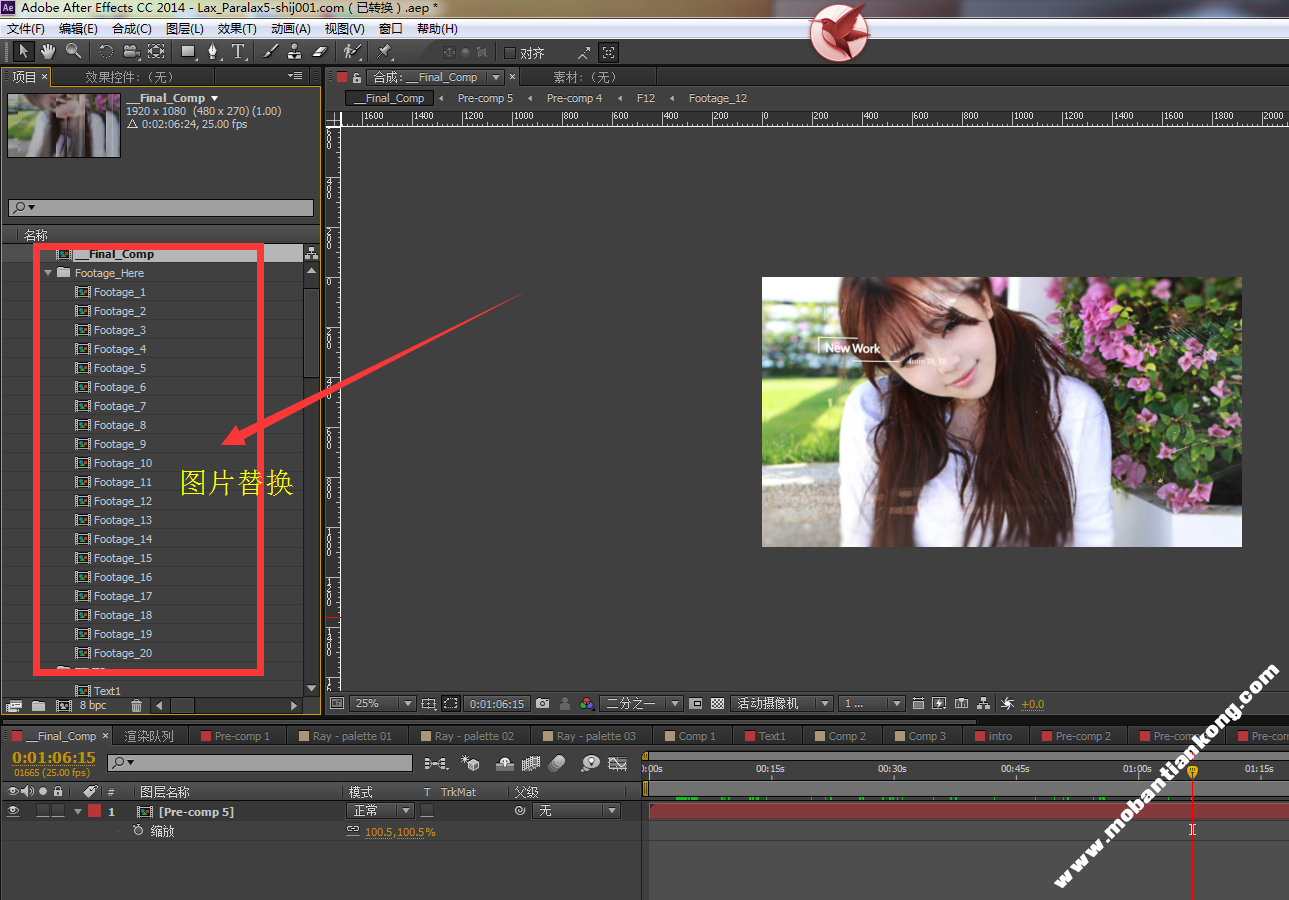Switch to the Pre-comp 1 timeline tab

[235, 736]
